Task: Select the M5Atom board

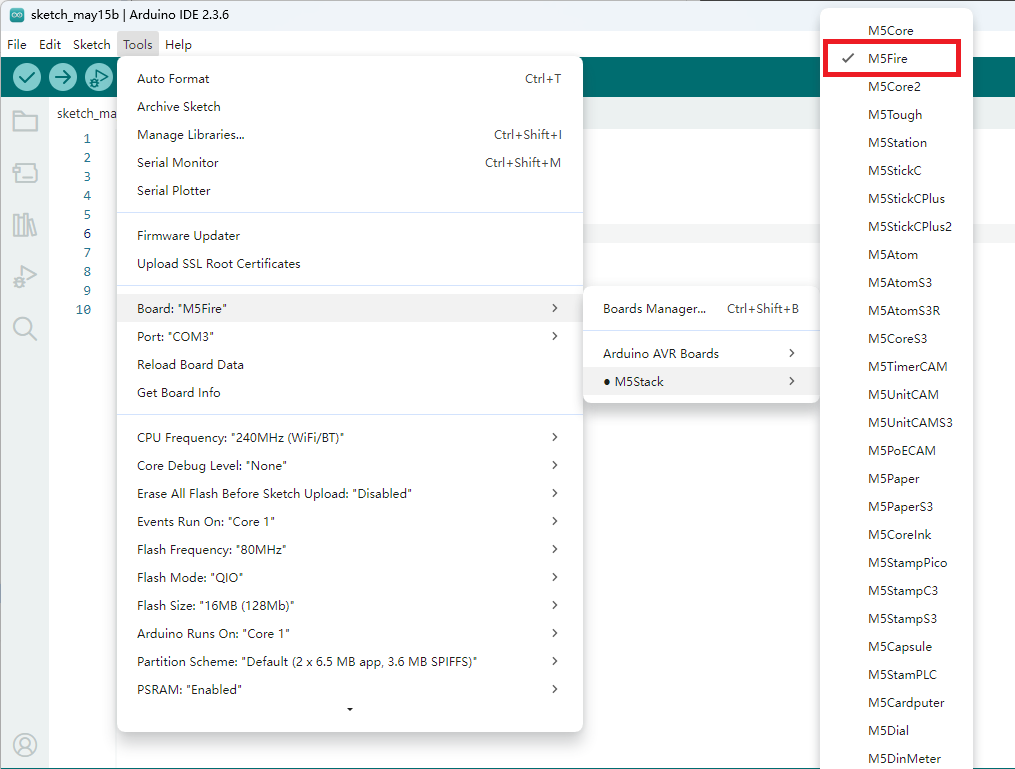Action: pyautogui.click(x=897, y=254)
